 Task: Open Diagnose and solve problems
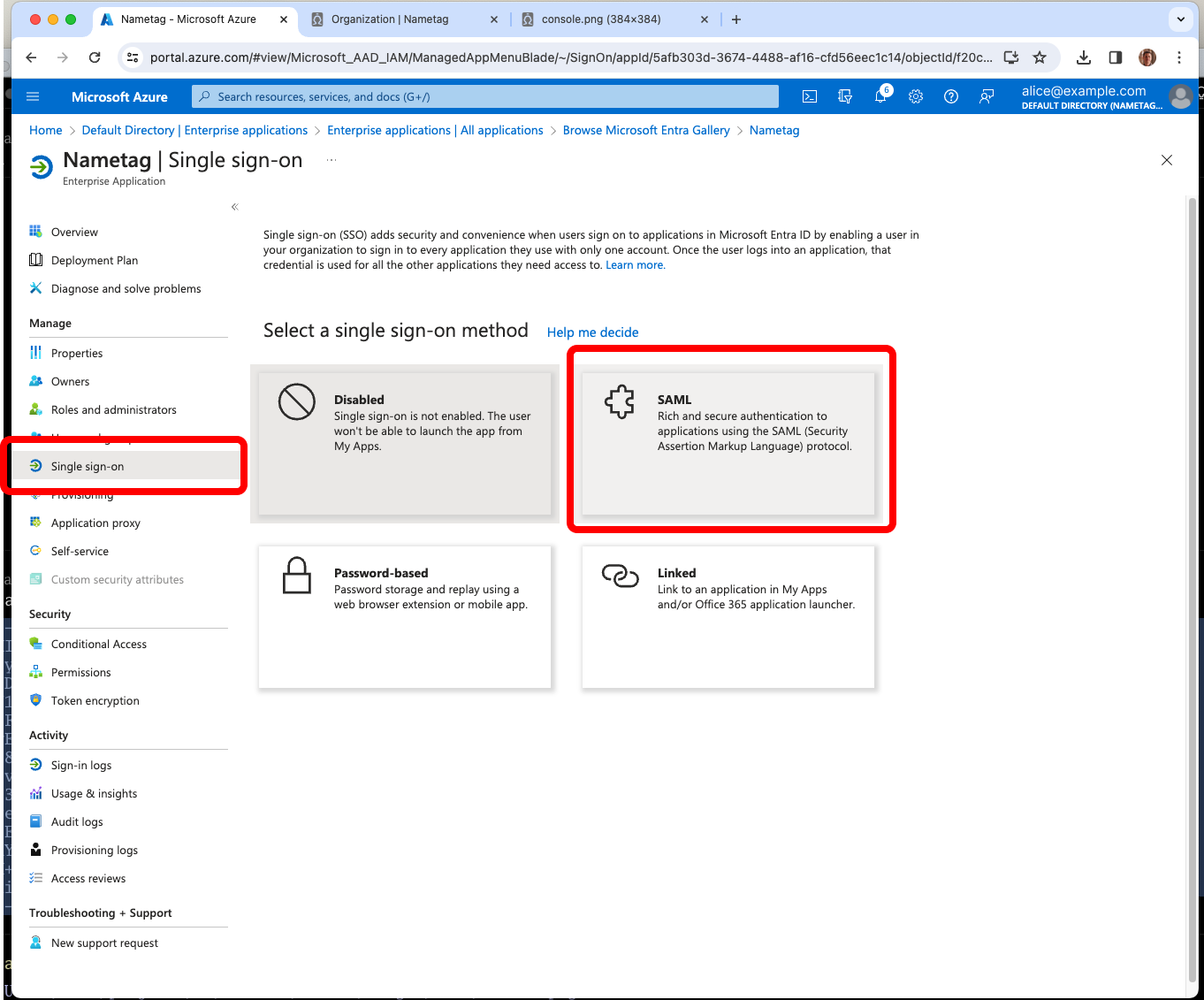128,288
